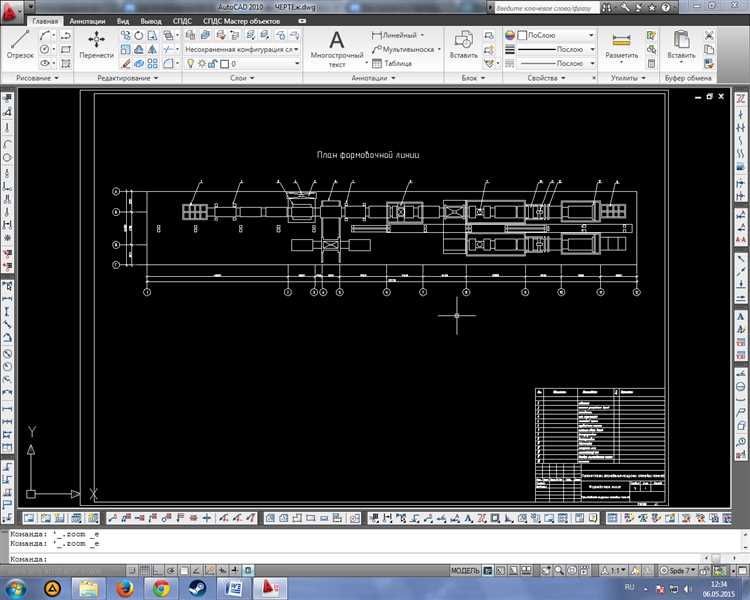Open Word from the Windows taskbar
This screenshot has height=600, width=750.
coord(233,589)
